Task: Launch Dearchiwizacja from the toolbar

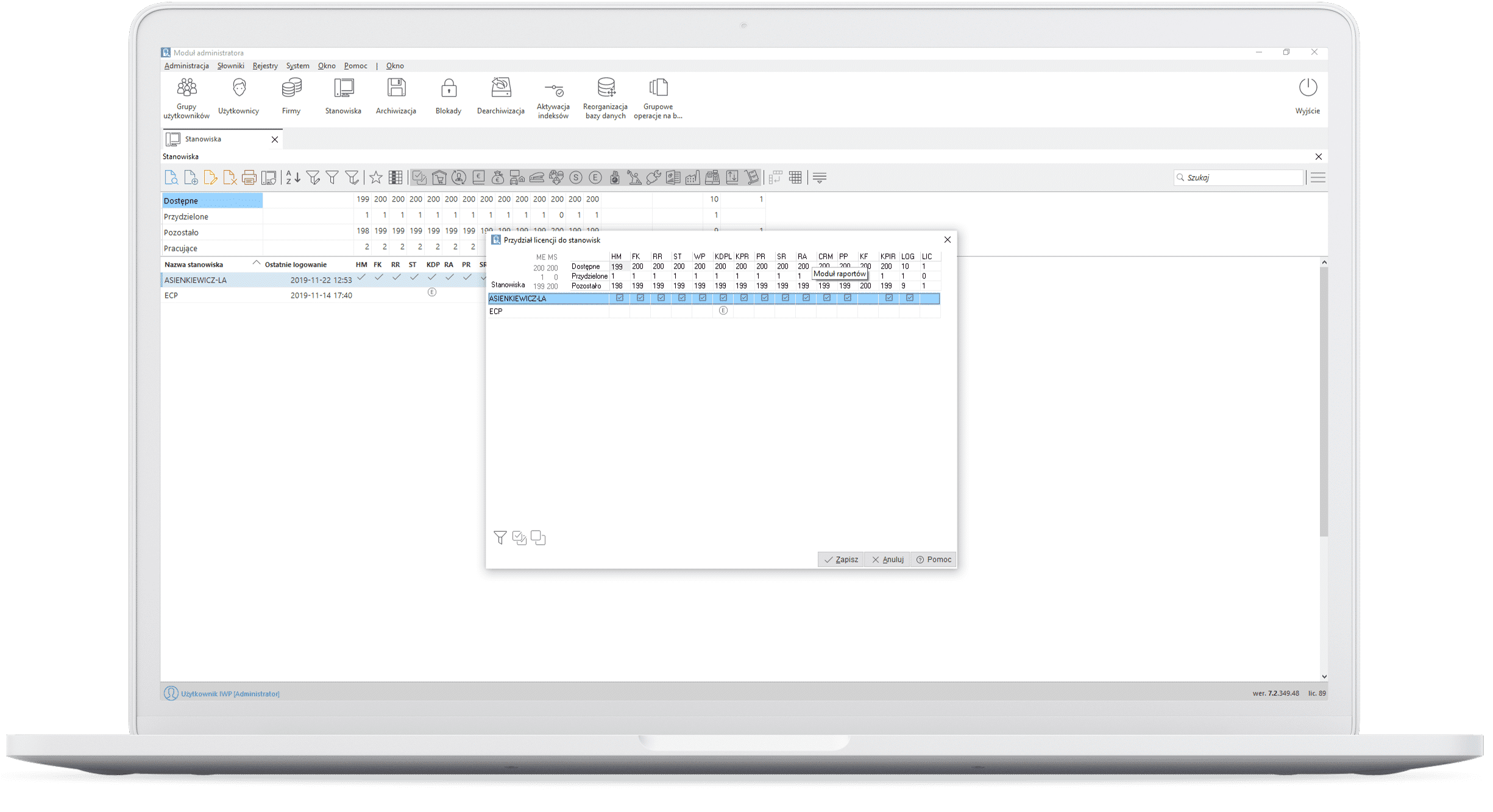Action: (501, 97)
